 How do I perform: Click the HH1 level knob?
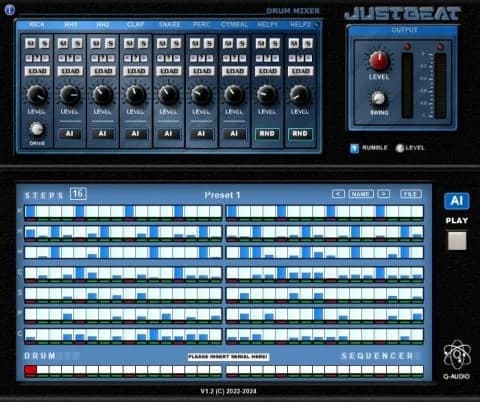tap(70, 95)
